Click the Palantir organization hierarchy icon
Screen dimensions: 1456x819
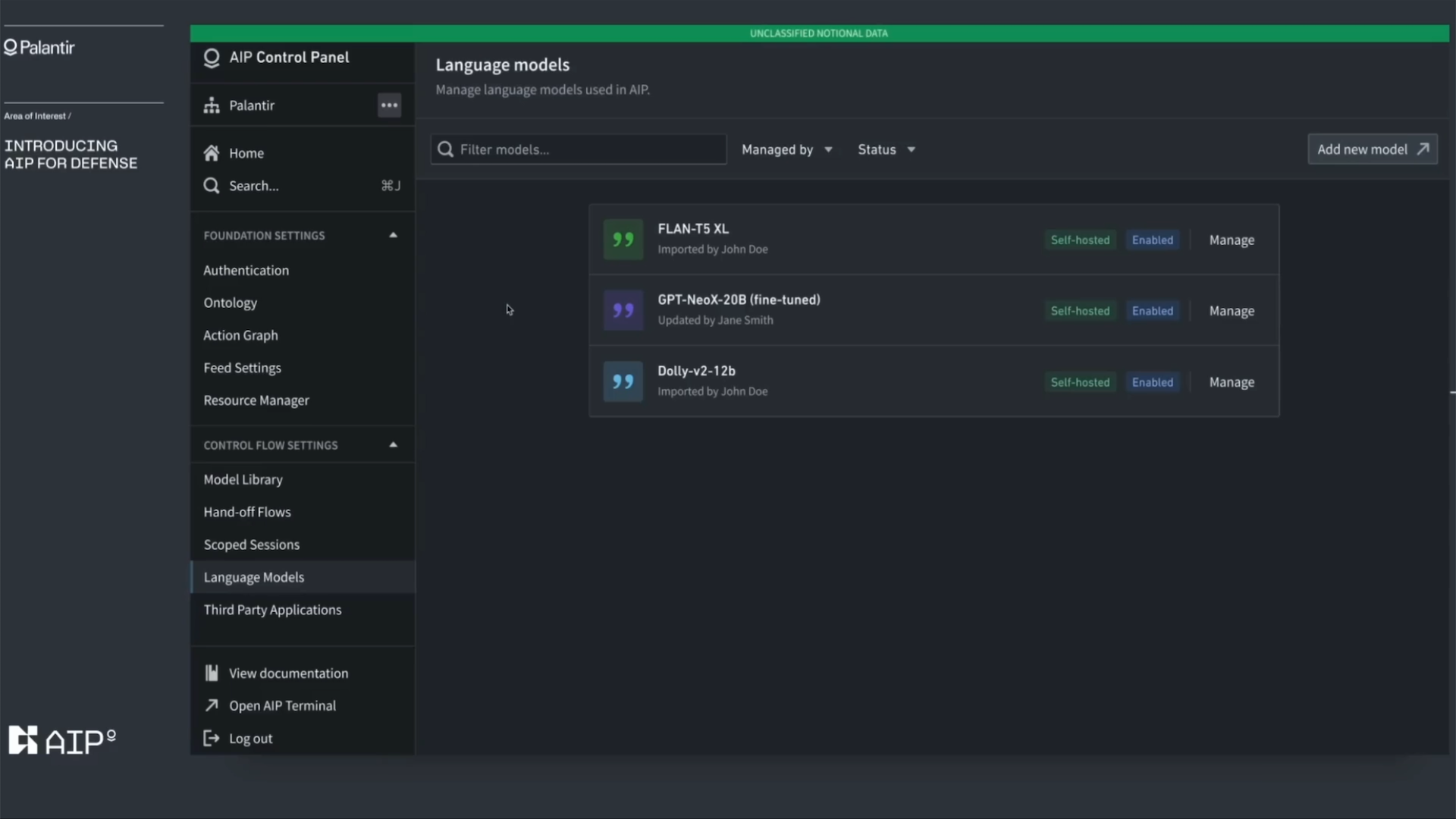coord(212,105)
